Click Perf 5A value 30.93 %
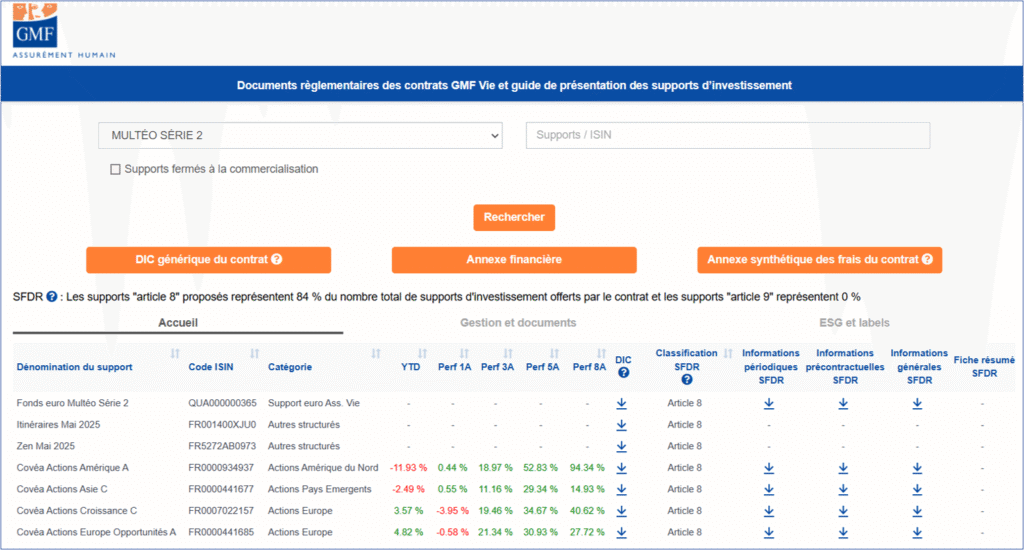Viewport: 1024px width, 550px height. 540,532
